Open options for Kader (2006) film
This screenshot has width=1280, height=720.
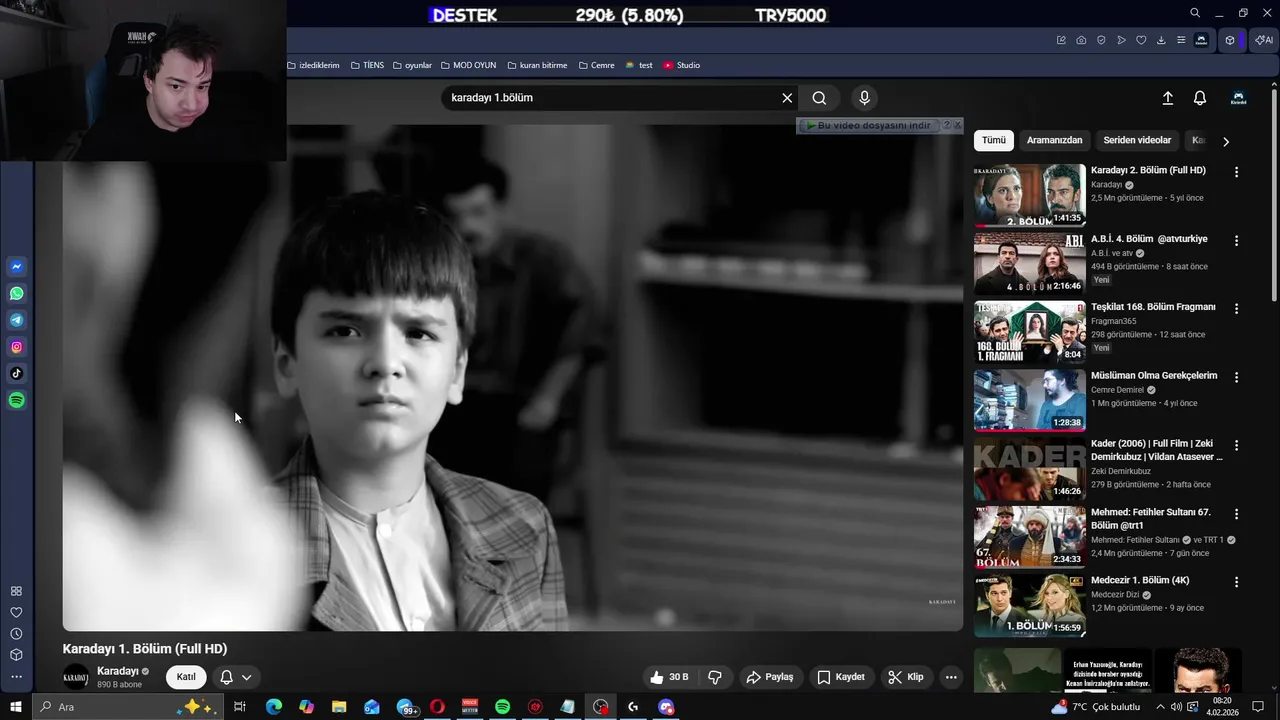[1236, 446]
